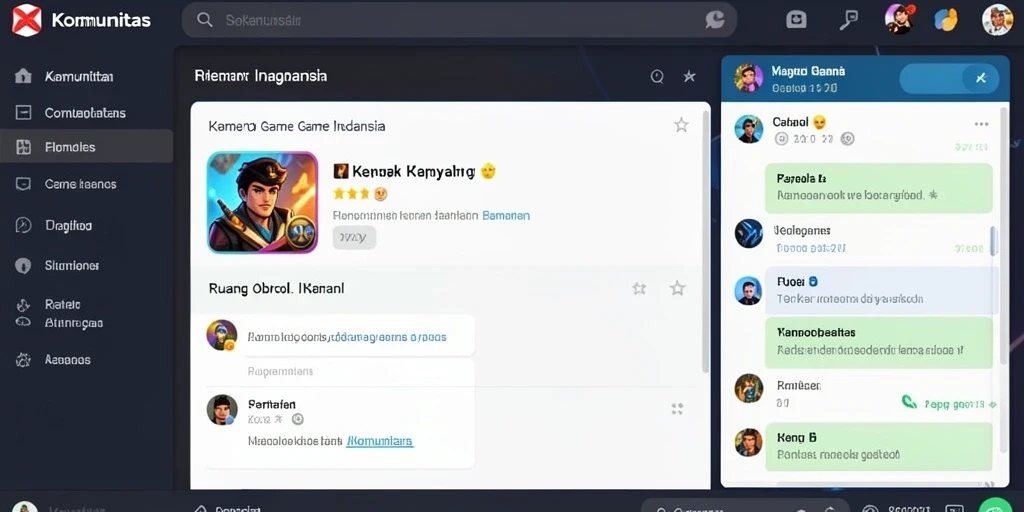Image resolution: width=1024 pixels, height=512 pixels.
Task: Click the left star in Ruang Obrcol row
Action: [x=639, y=288]
